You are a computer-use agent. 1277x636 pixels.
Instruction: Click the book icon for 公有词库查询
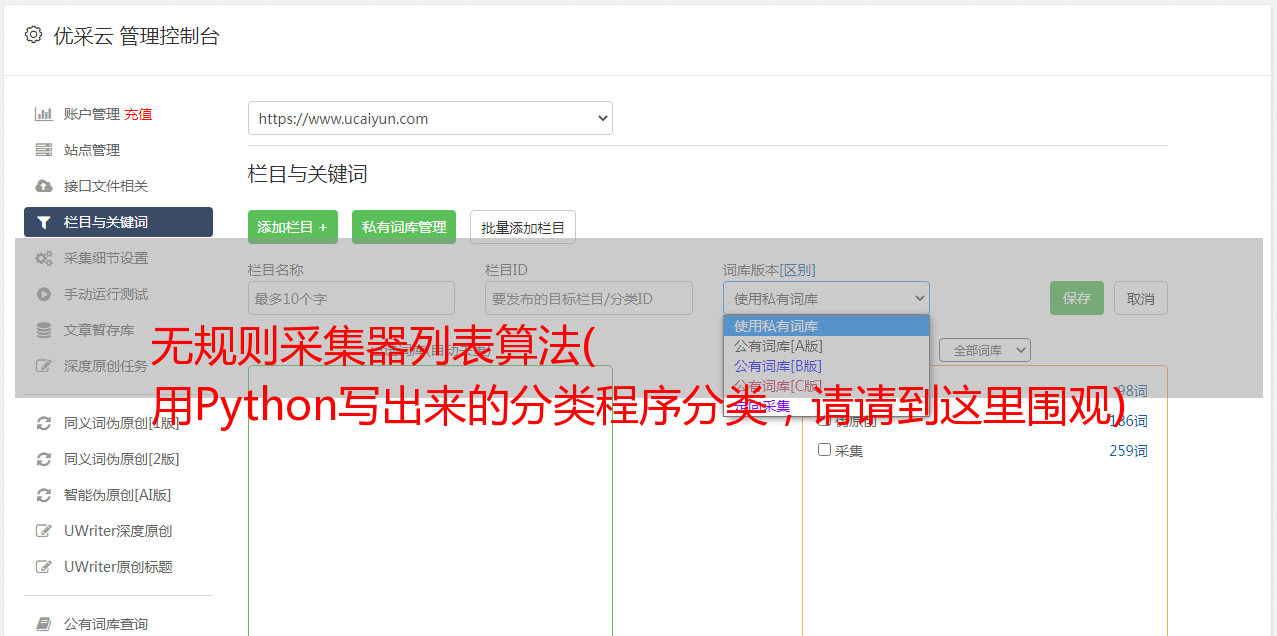pyautogui.click(x=44, y=624)
